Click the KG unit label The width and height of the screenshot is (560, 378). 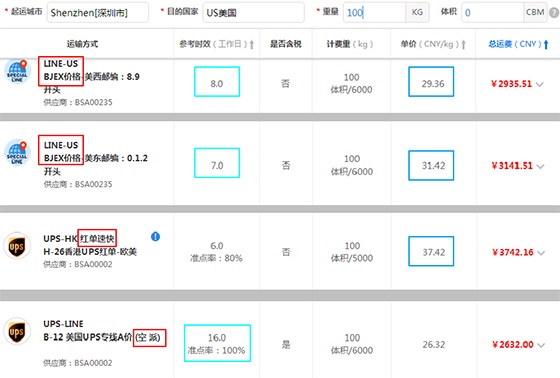[417, 12]
